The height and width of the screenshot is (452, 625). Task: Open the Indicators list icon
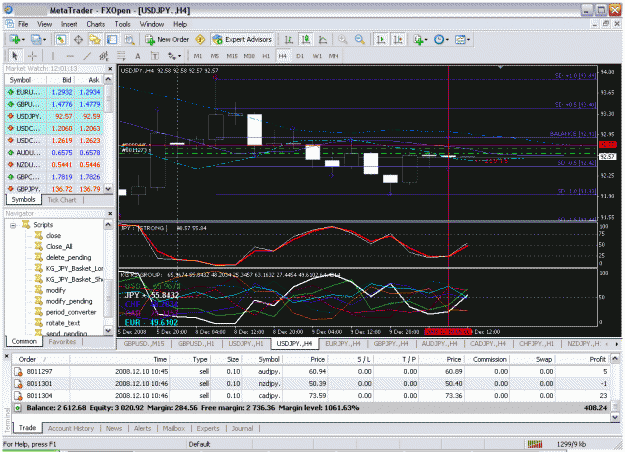point(420,39)
